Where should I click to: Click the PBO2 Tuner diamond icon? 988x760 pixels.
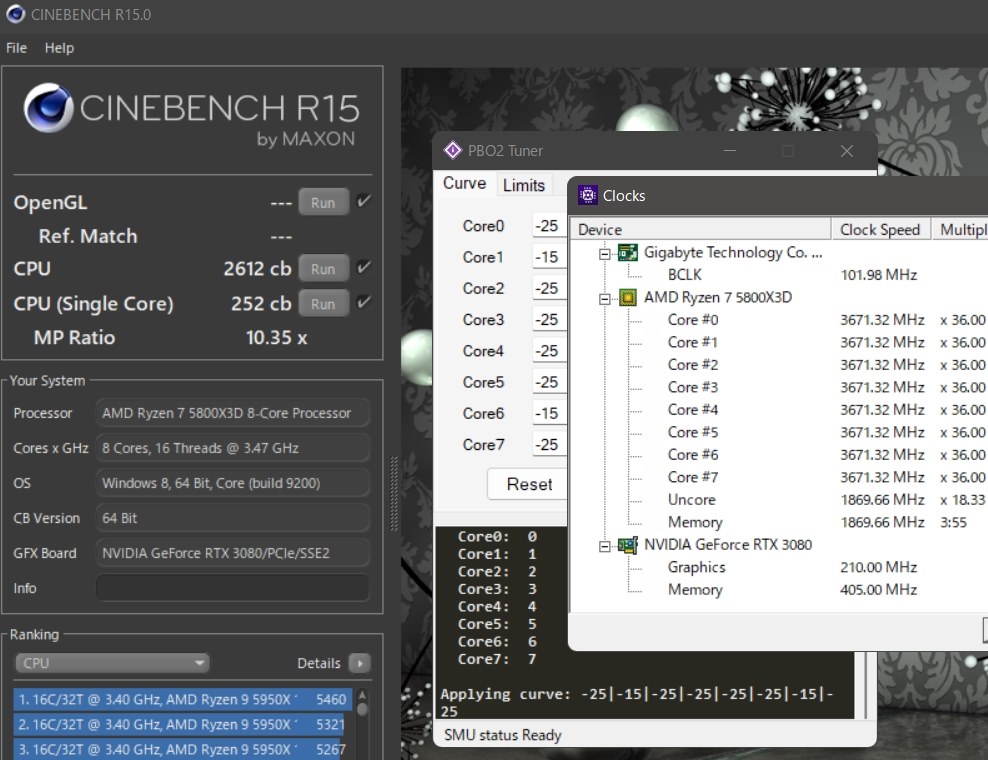pos(452,151)
